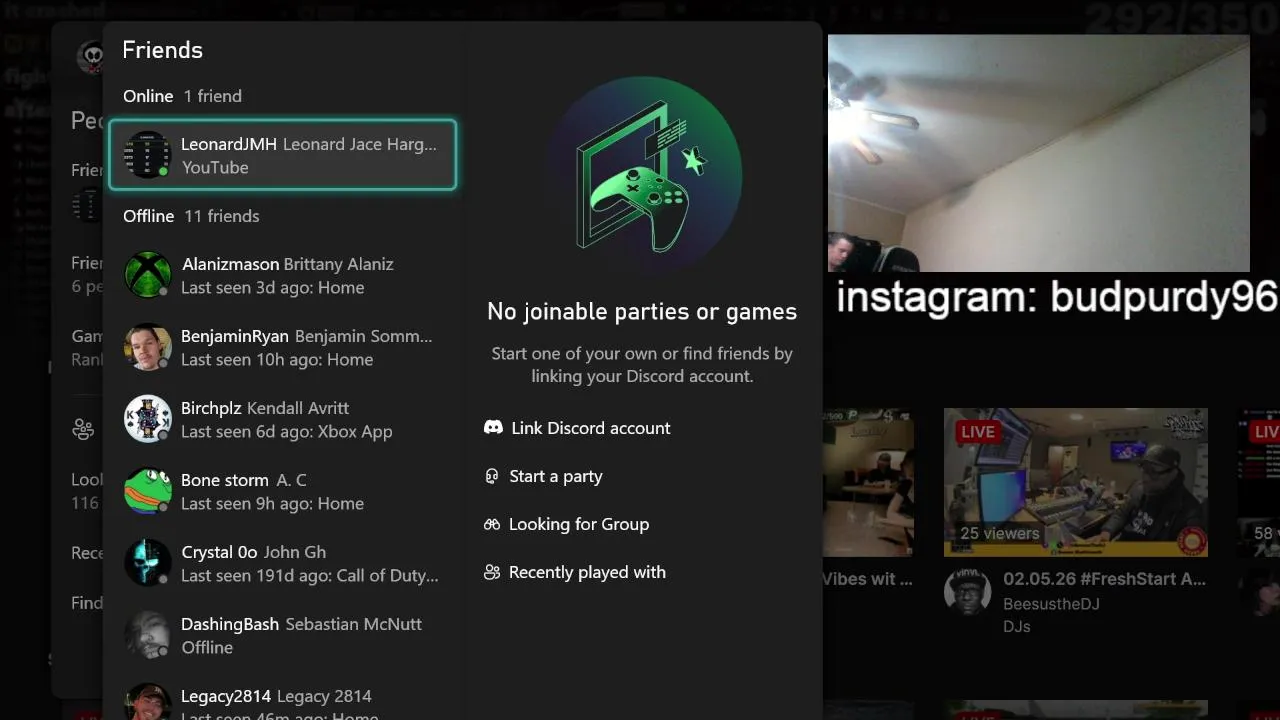The width and height of the screenshot is (1280, 720).
Task: Click LeonardJMH's YouTube activity status
Action: [215, 167]
